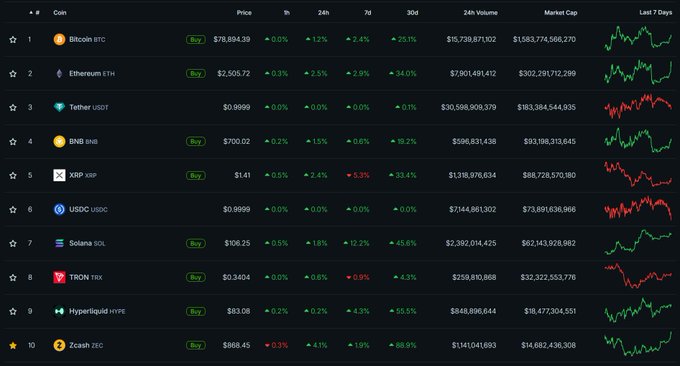The width and height of the screenshot is (680, 366).
Task: Favorite Tether with its star
Action: [x=13, y=107]
